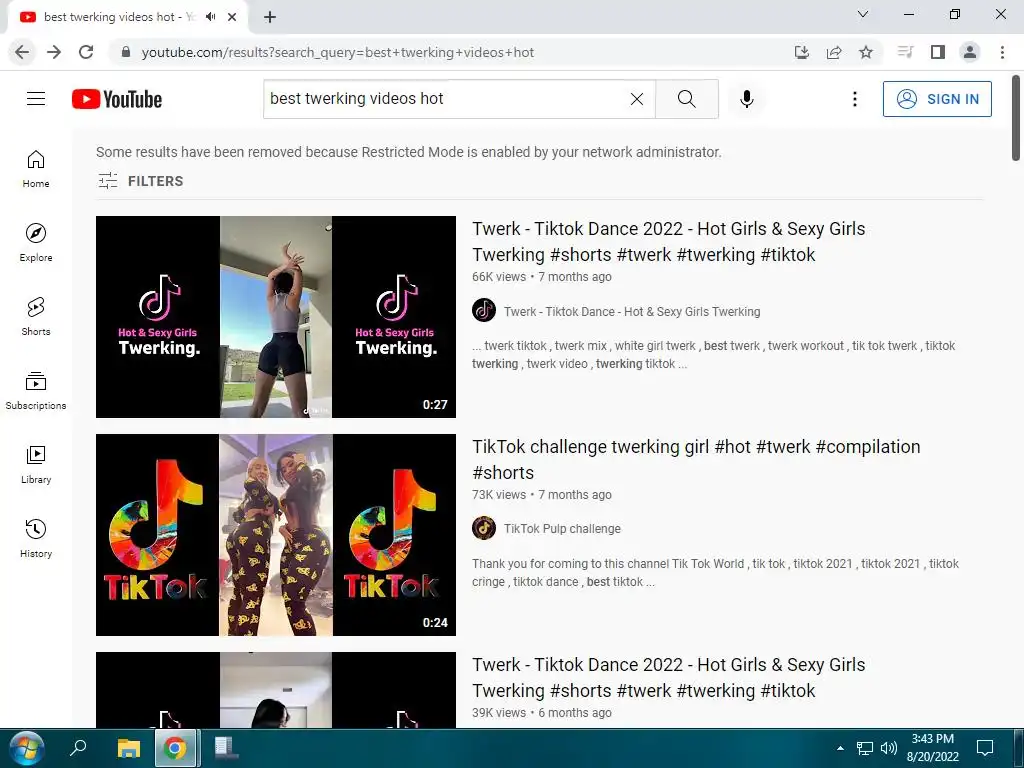The image size is (1024, 768).
Task: Open first video title with 66K views
Action: (x=669, y=242)
